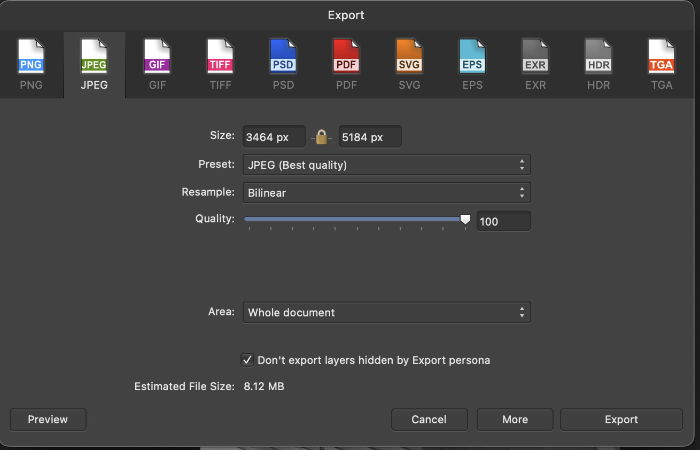The width and height of the screenshot is (700, 450).
Task: Switch to EXR export format
Action: click(535, 63)
